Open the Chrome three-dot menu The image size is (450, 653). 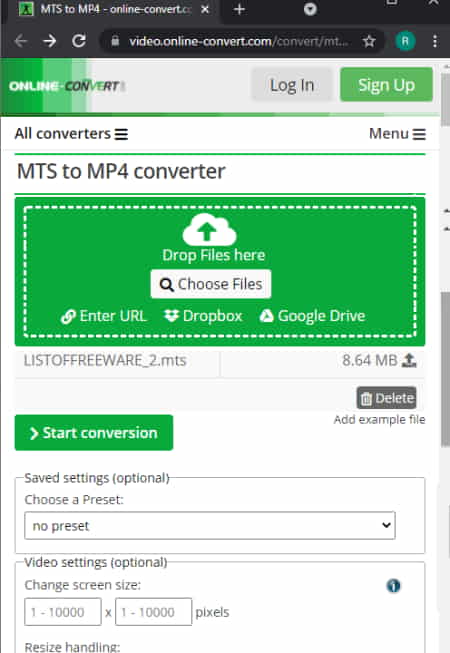[x=435, y=41]
